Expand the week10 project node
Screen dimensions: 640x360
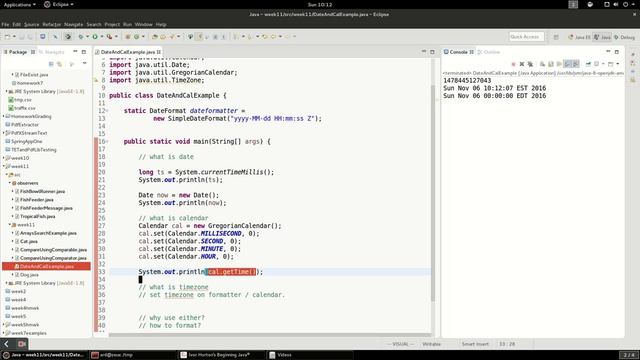[4, 158]
